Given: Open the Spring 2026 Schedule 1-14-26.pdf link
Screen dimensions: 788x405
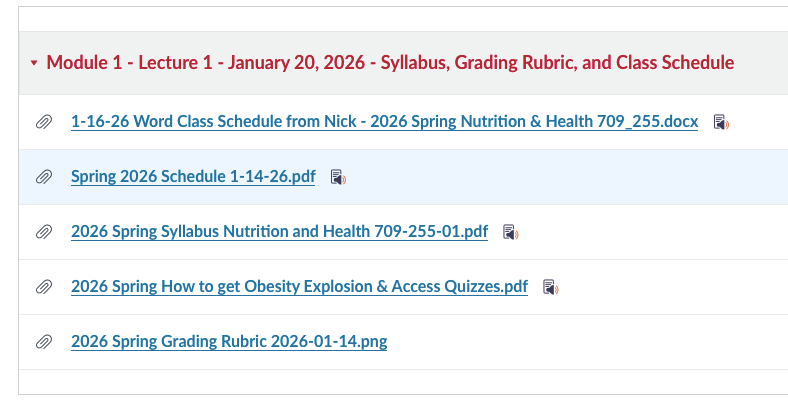Looking at the screenshot, I should click(x=193, y=177).
